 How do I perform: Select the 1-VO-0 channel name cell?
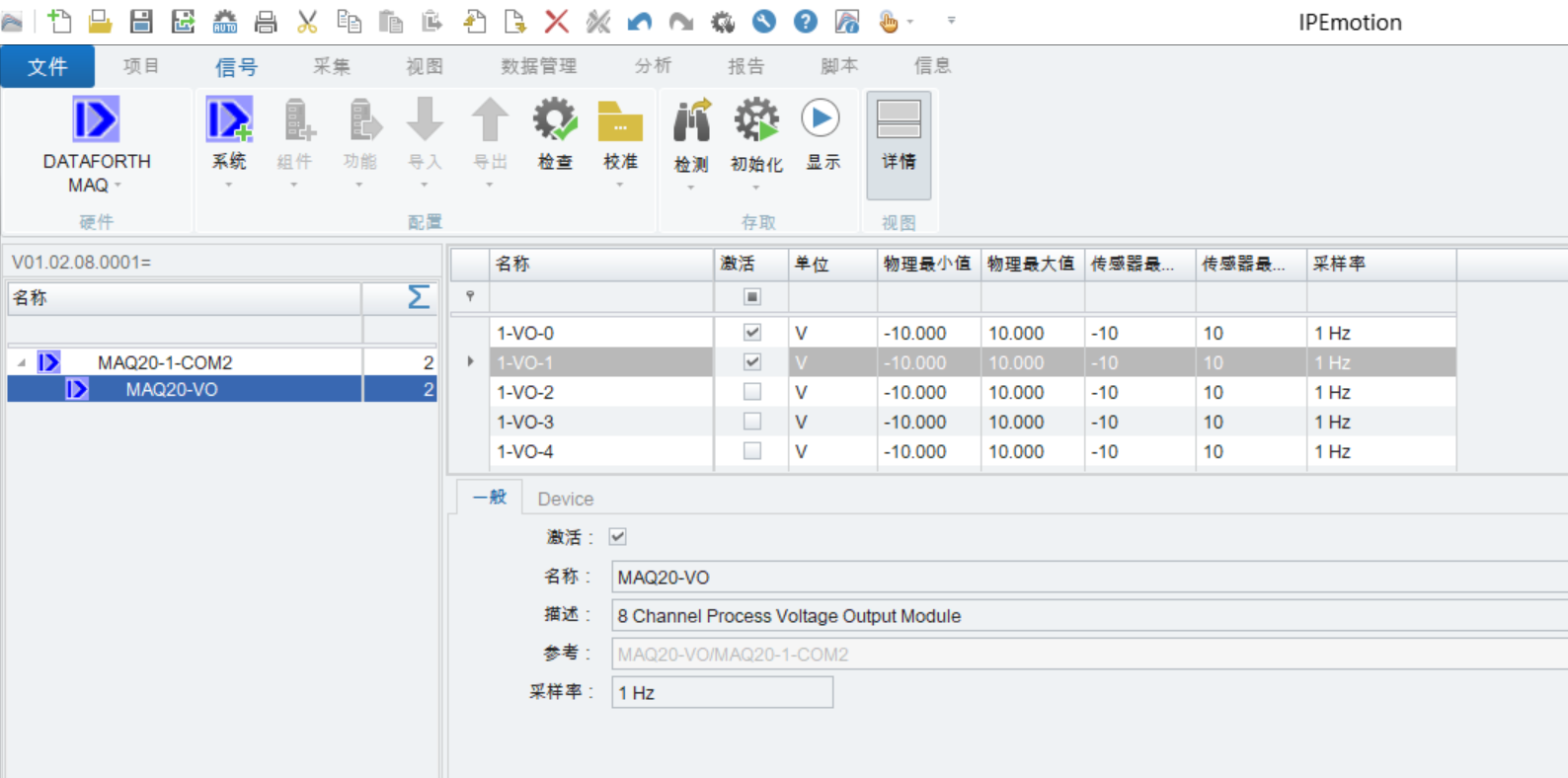click(x=601, y=333)
